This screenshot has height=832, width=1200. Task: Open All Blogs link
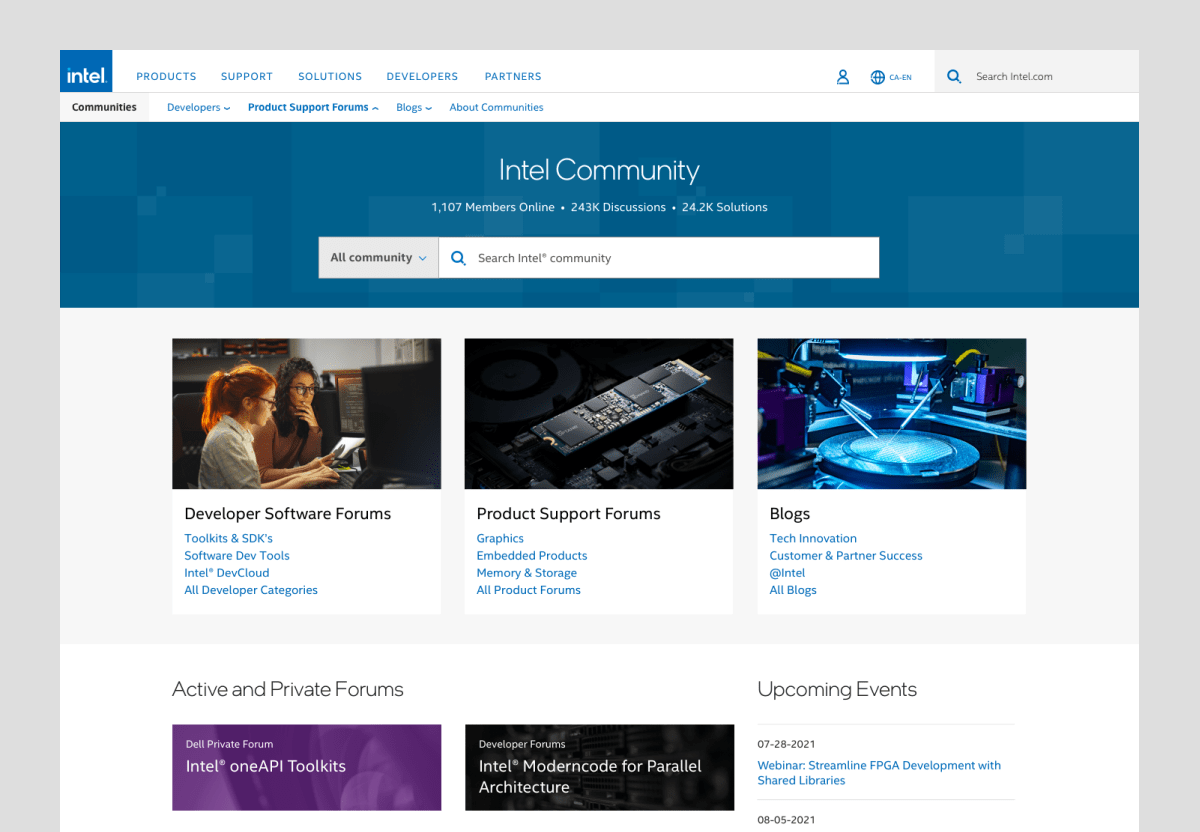[x=793, y=590]
